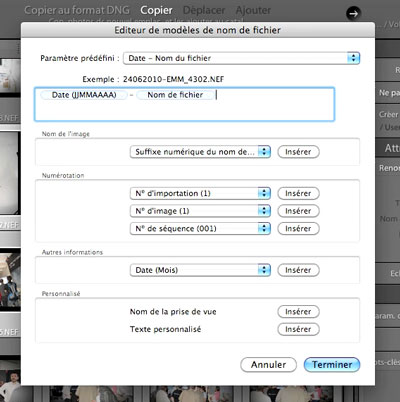The width and height of the screenshot is (400, 402).
Task: Insert the Suffixe numérique token
Action: [298, 152]
